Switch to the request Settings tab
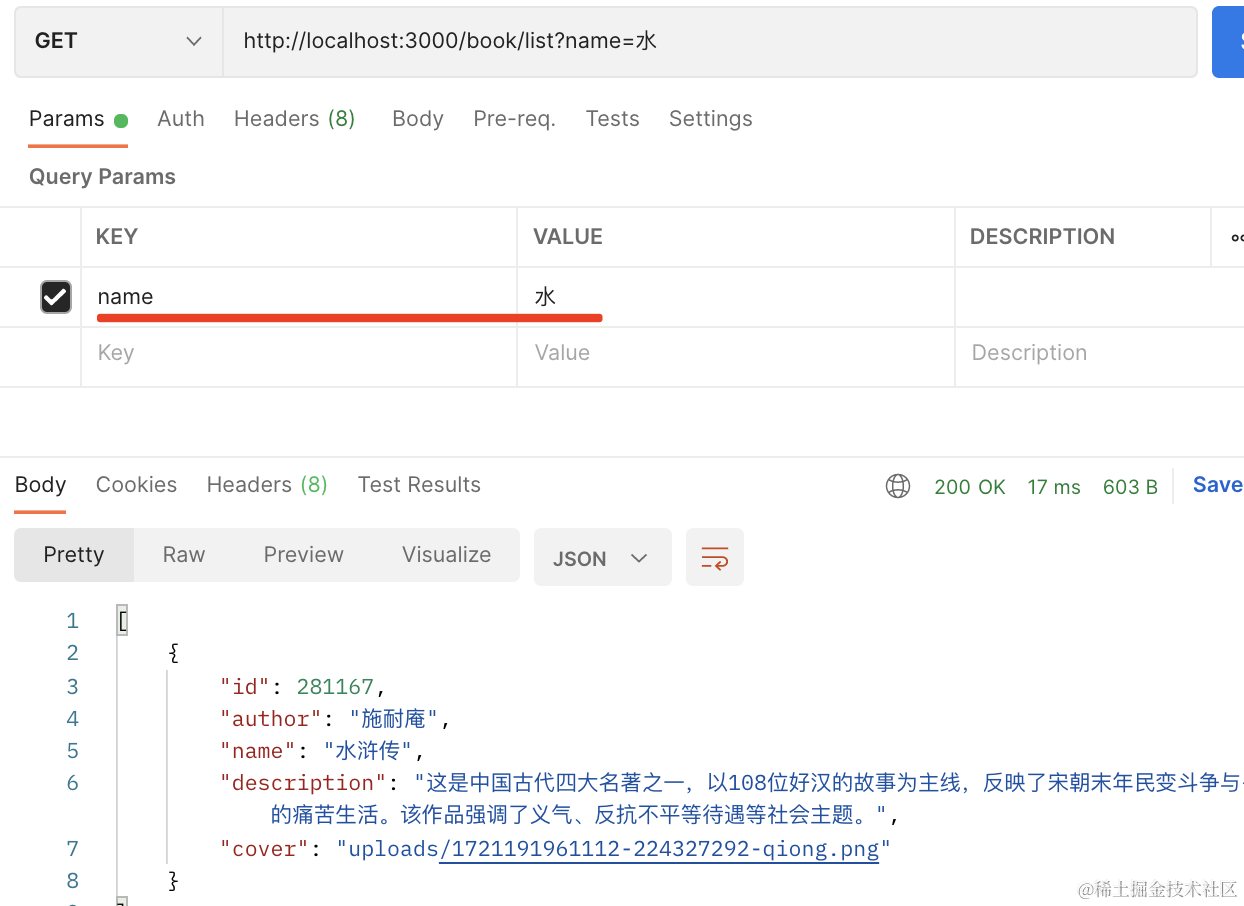The image size is (1244, 906). tap(710, 119)
